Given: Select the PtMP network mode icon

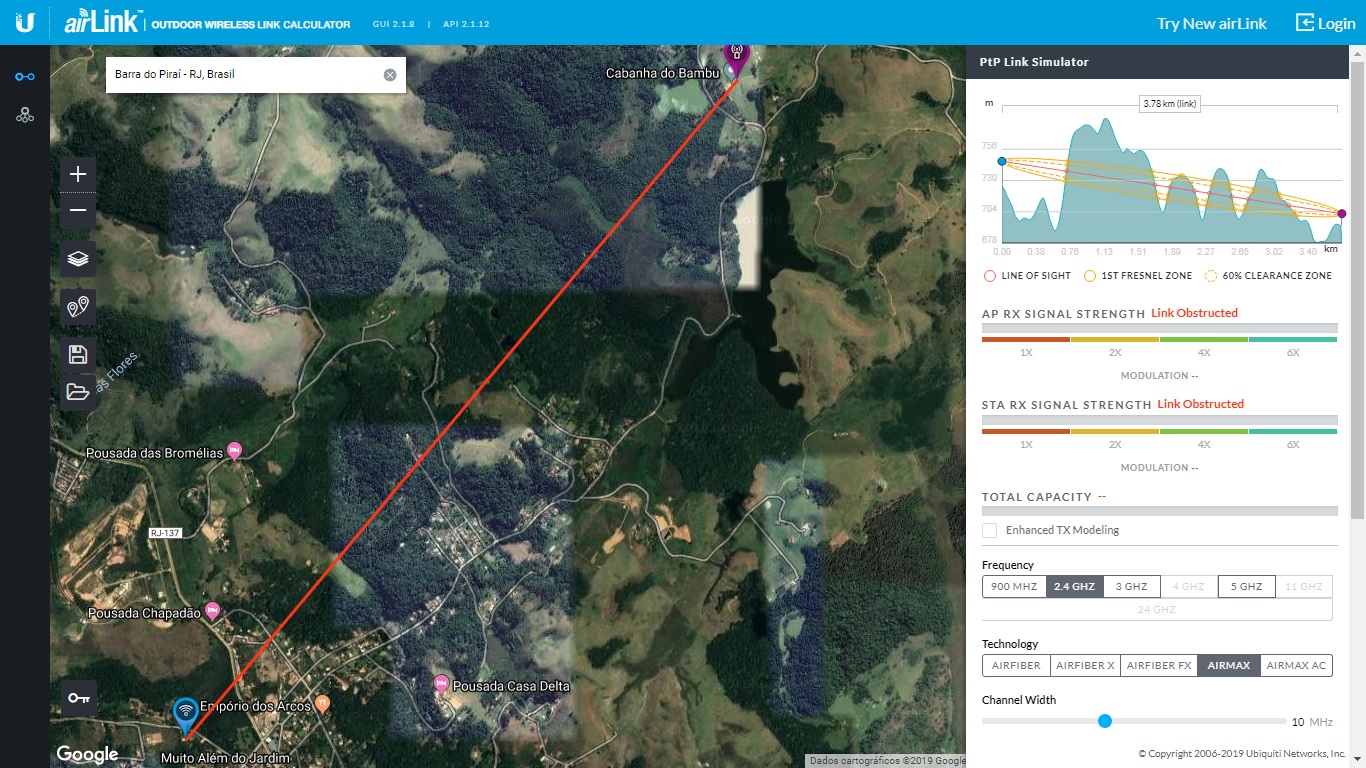Looking at the screenshot, I should tap(25, 115).
